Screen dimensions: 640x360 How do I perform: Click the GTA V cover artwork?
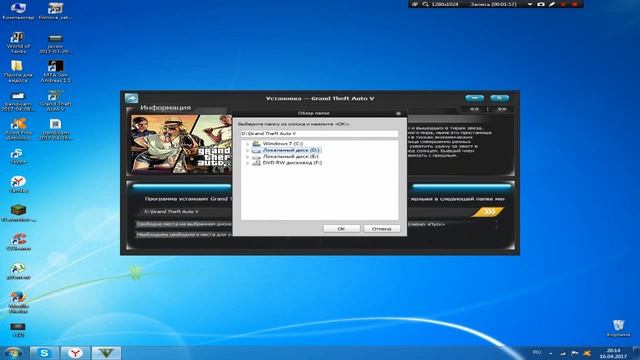tap(181, 144)
